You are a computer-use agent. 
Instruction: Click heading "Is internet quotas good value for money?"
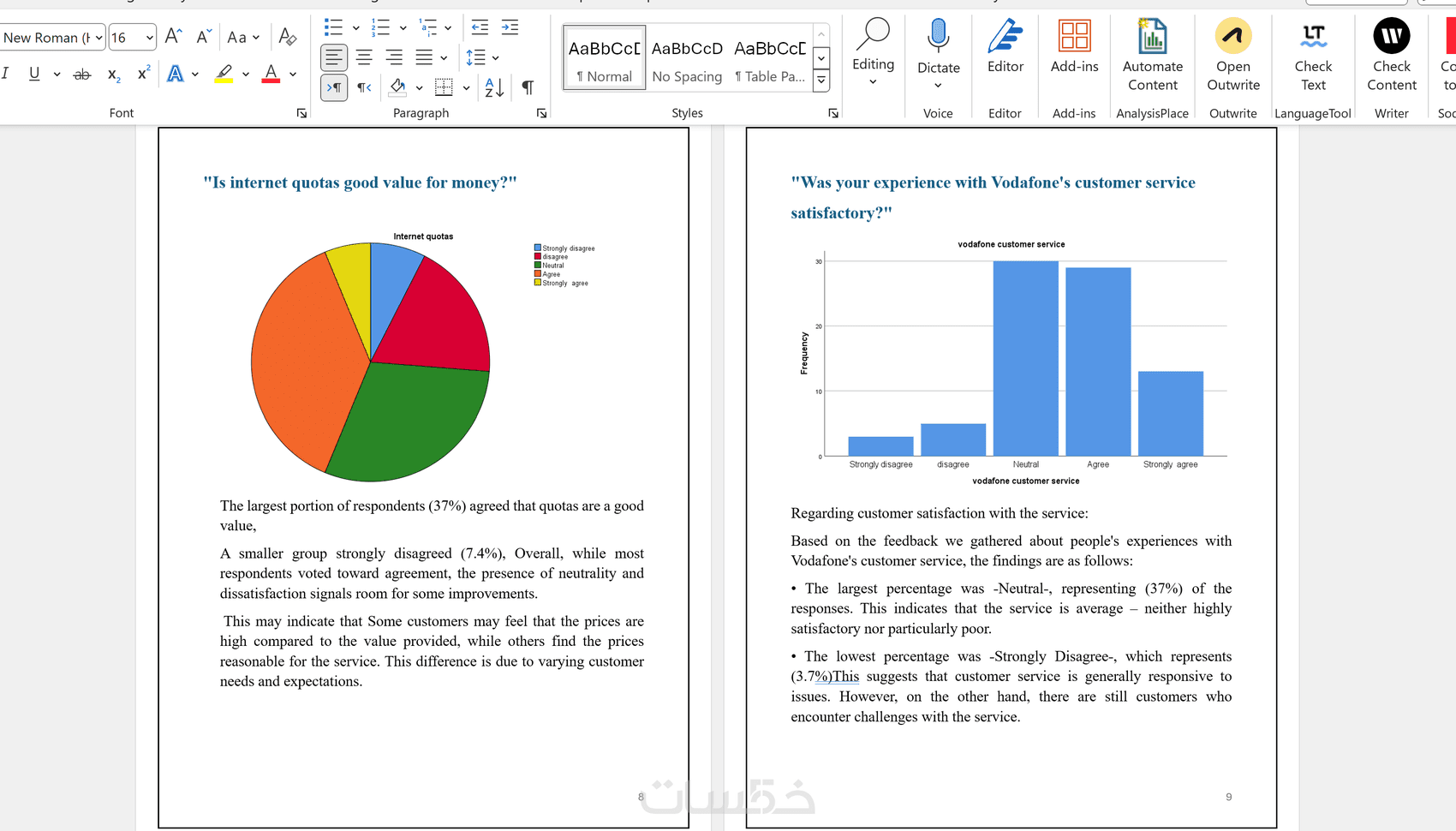(x=360, y=182)
